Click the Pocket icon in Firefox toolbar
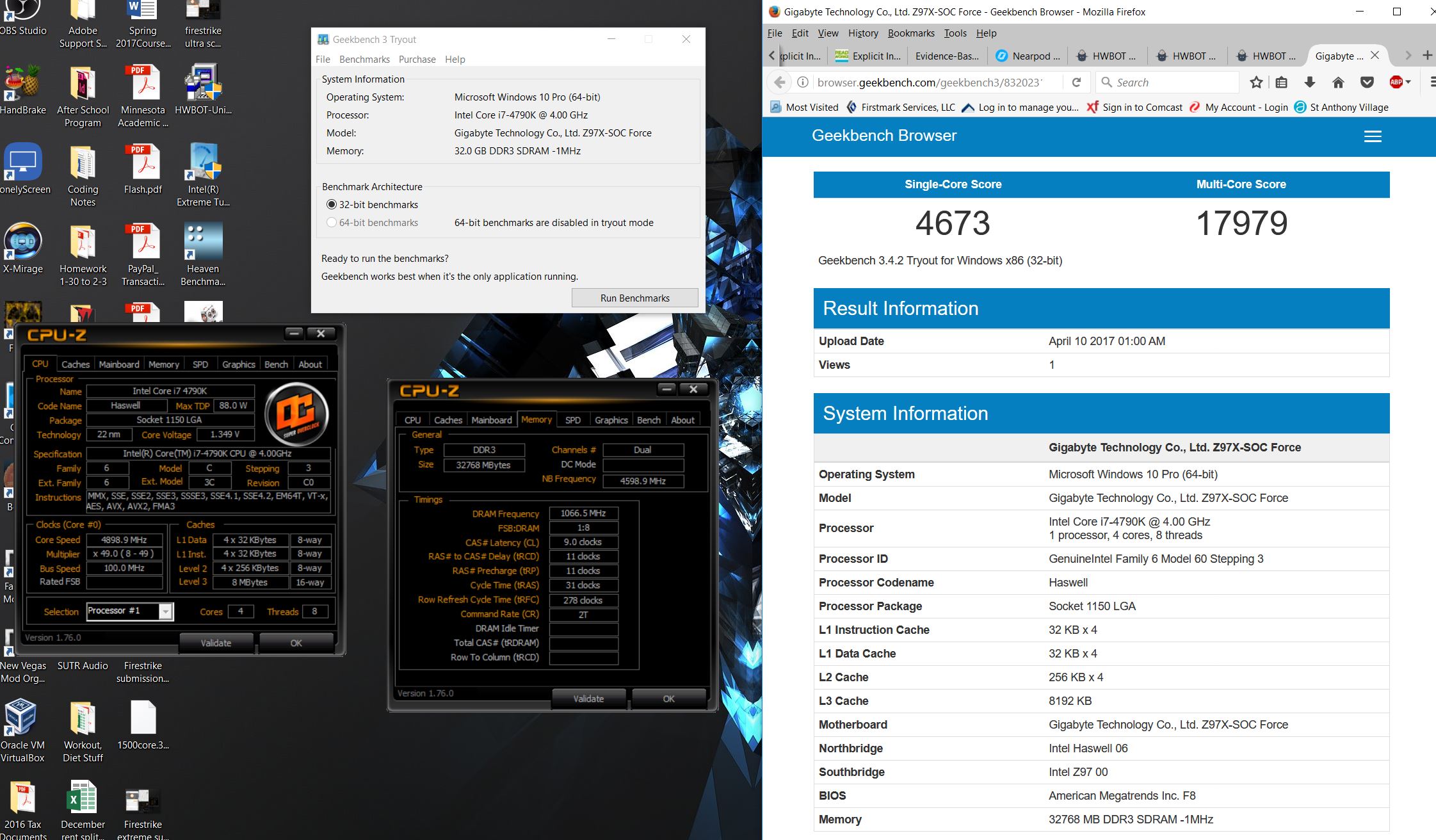Image resolution: width=1436 pixels, height=840 pixels. pyautogui.click(x=1367, y=82)
